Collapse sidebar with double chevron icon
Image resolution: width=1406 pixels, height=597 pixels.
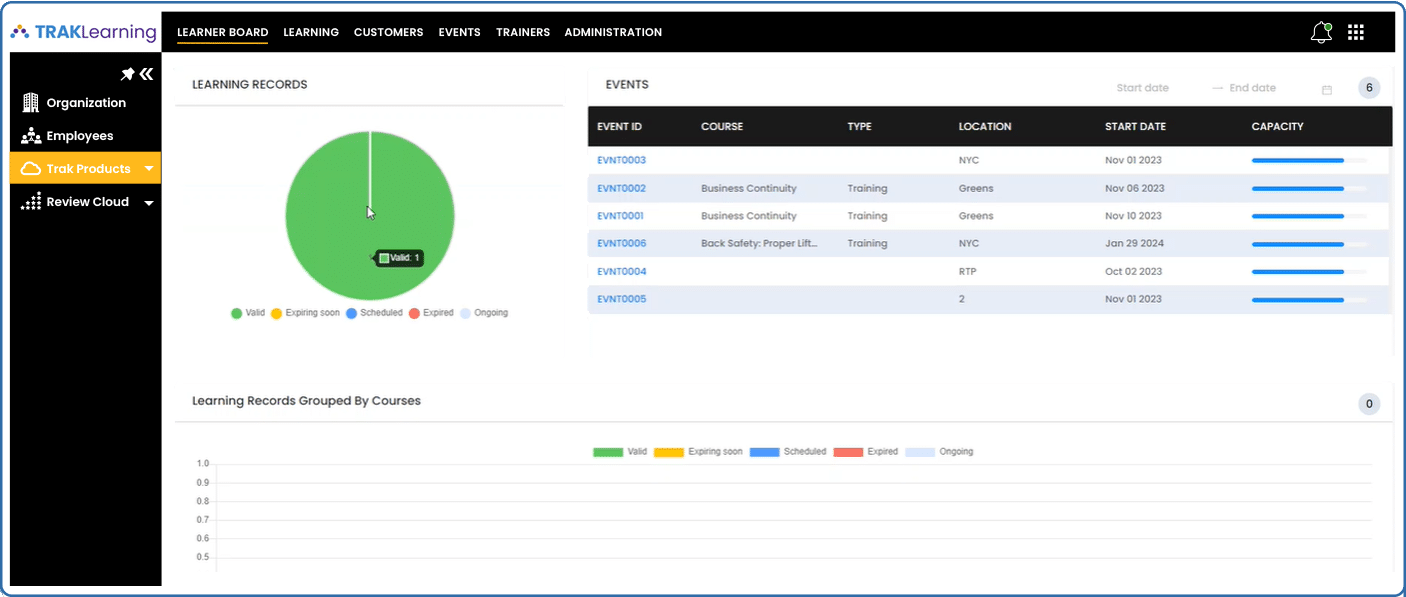click(x=147, y=74)
